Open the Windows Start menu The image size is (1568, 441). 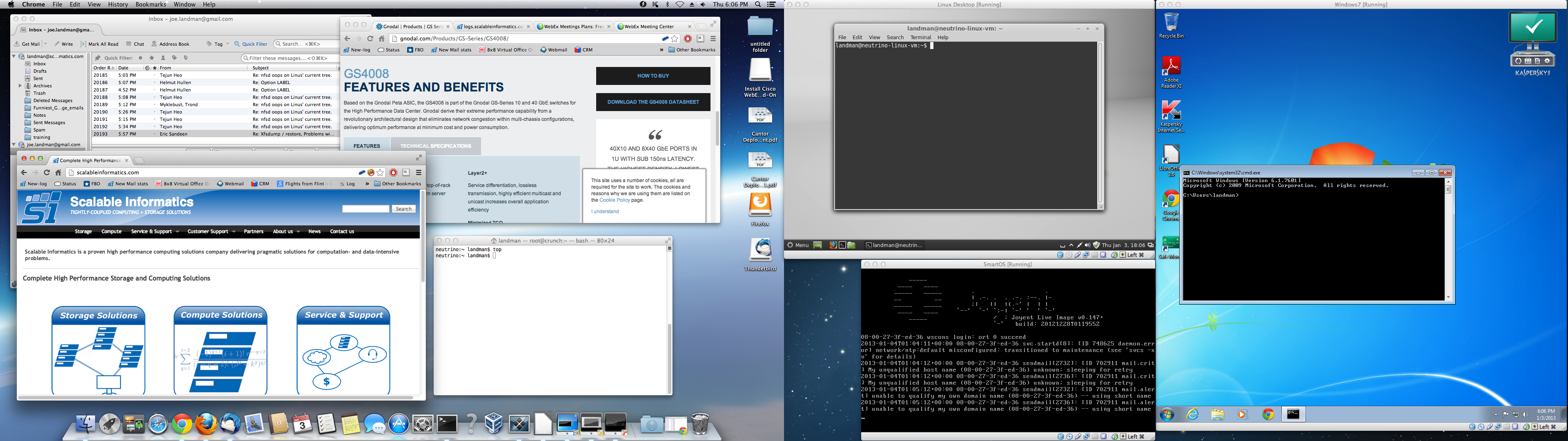click(1167, 415)
